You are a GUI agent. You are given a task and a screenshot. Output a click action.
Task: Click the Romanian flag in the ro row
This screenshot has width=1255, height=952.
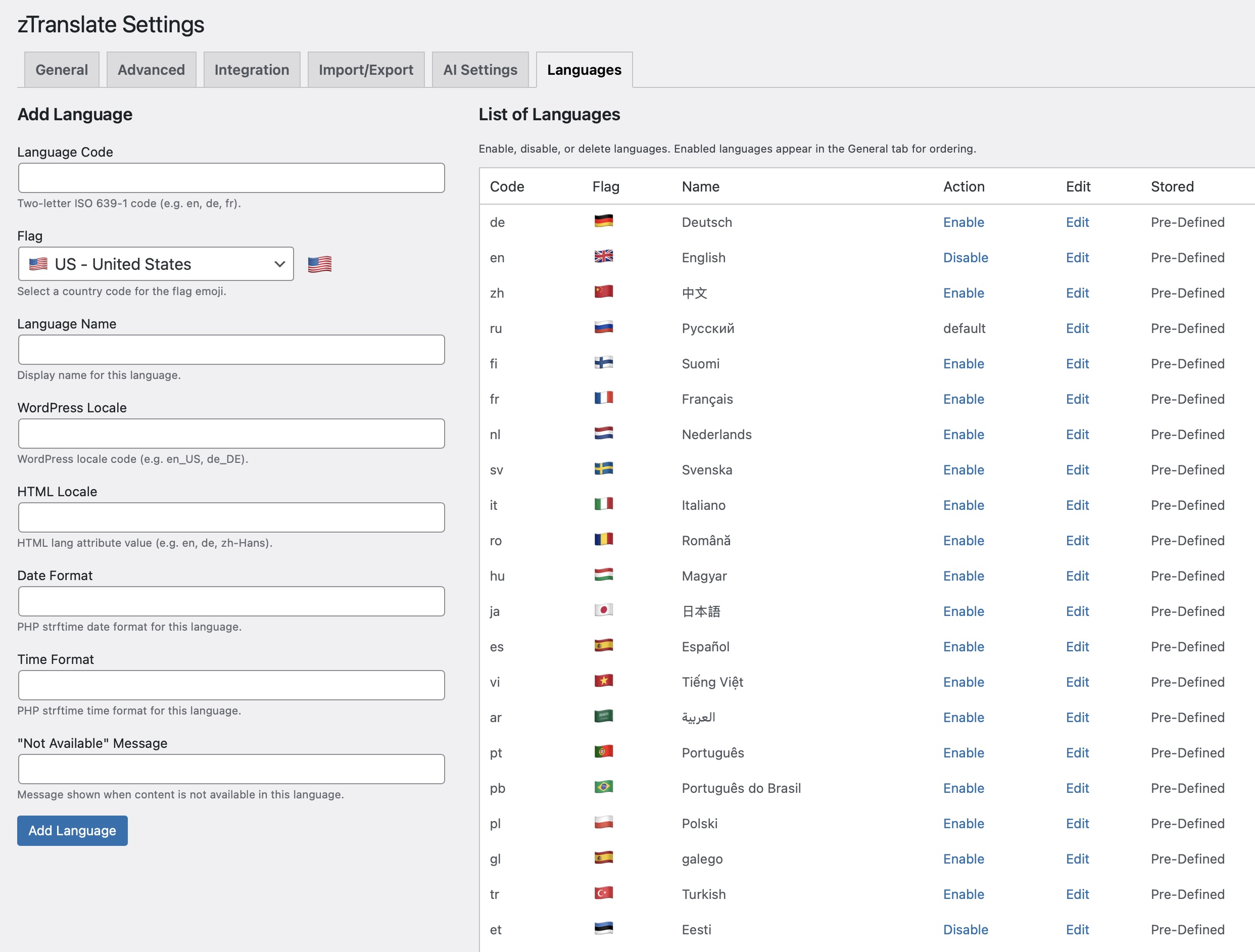[603, 539]
